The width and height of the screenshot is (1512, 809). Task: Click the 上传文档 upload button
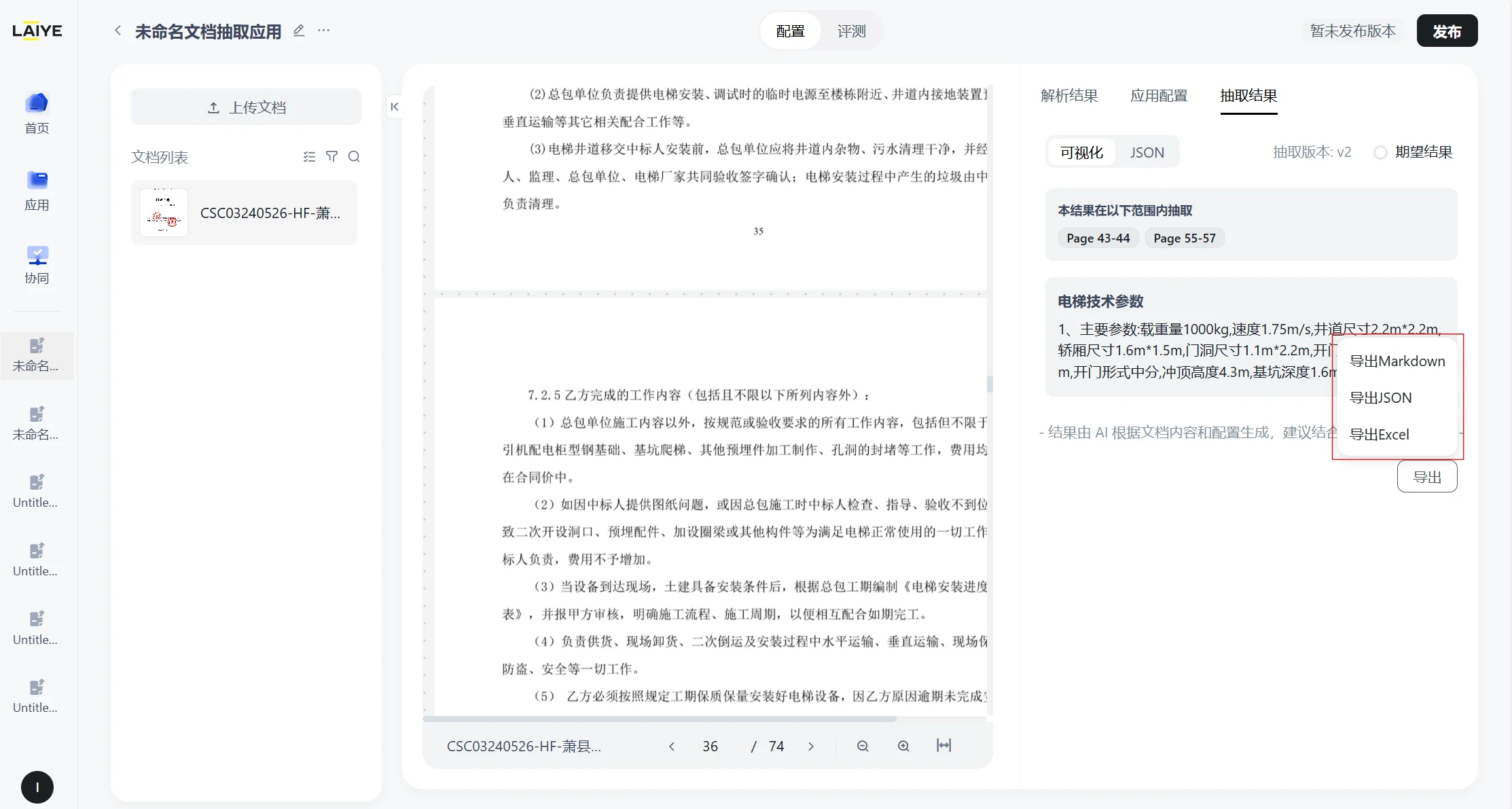point(246,107)
